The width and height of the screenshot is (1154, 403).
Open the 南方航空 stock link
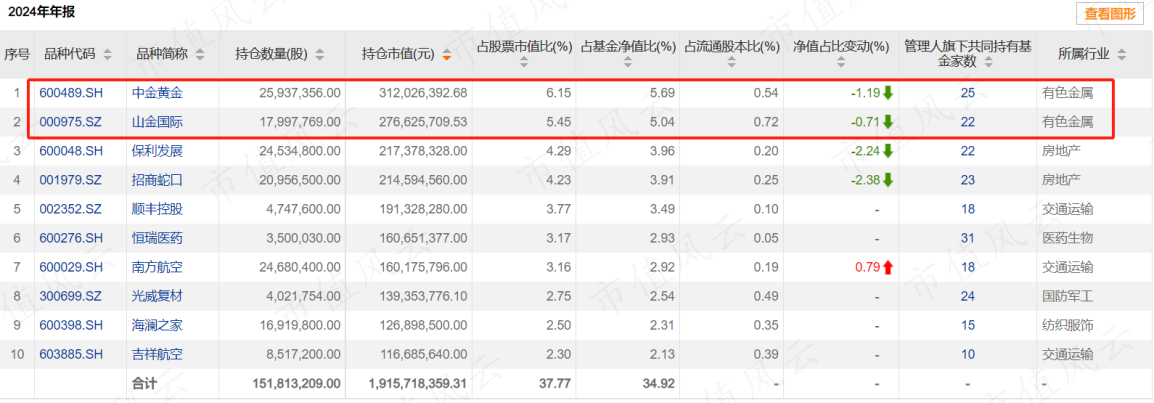(x=157, y=267)
